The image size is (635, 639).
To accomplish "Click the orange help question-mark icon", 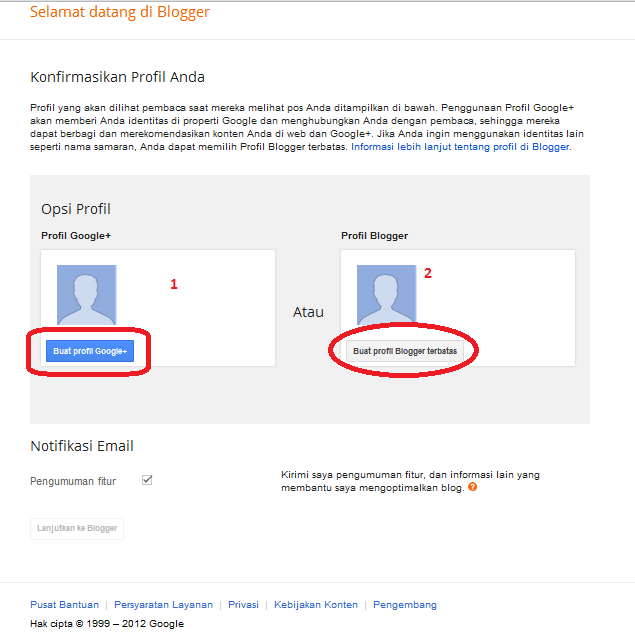I will [472, 487].
